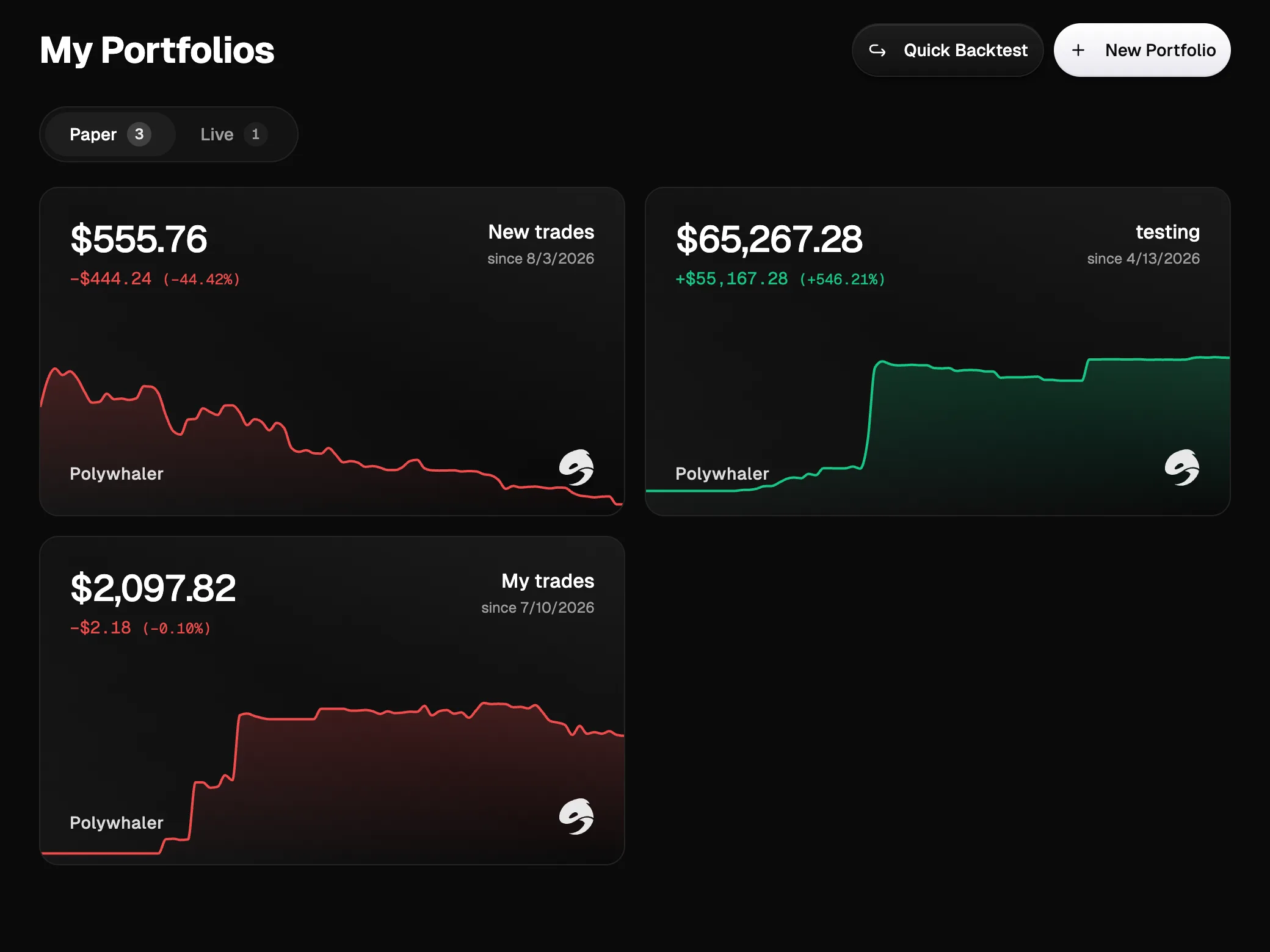Click the $2,097.82 portfolio balance
Viewport: 1270px width, 952px height.
tap(153, 588)
